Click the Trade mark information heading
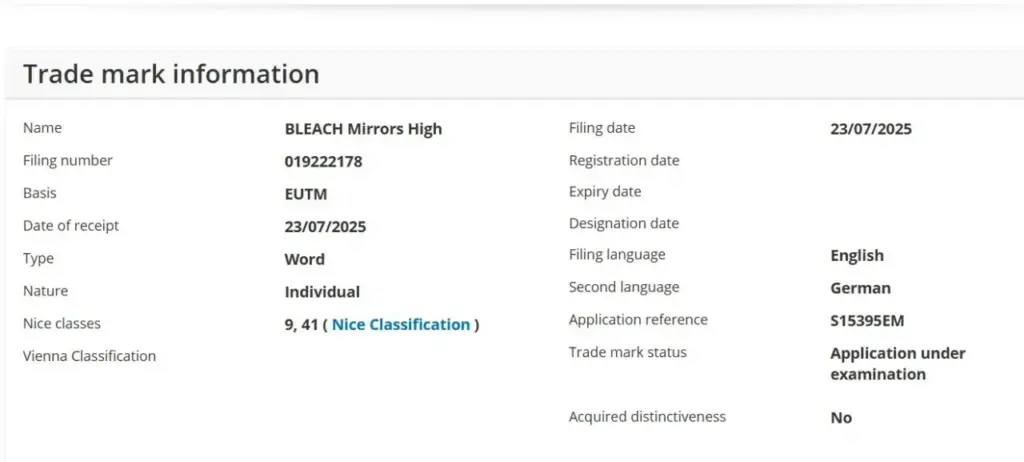 point(171,74)
